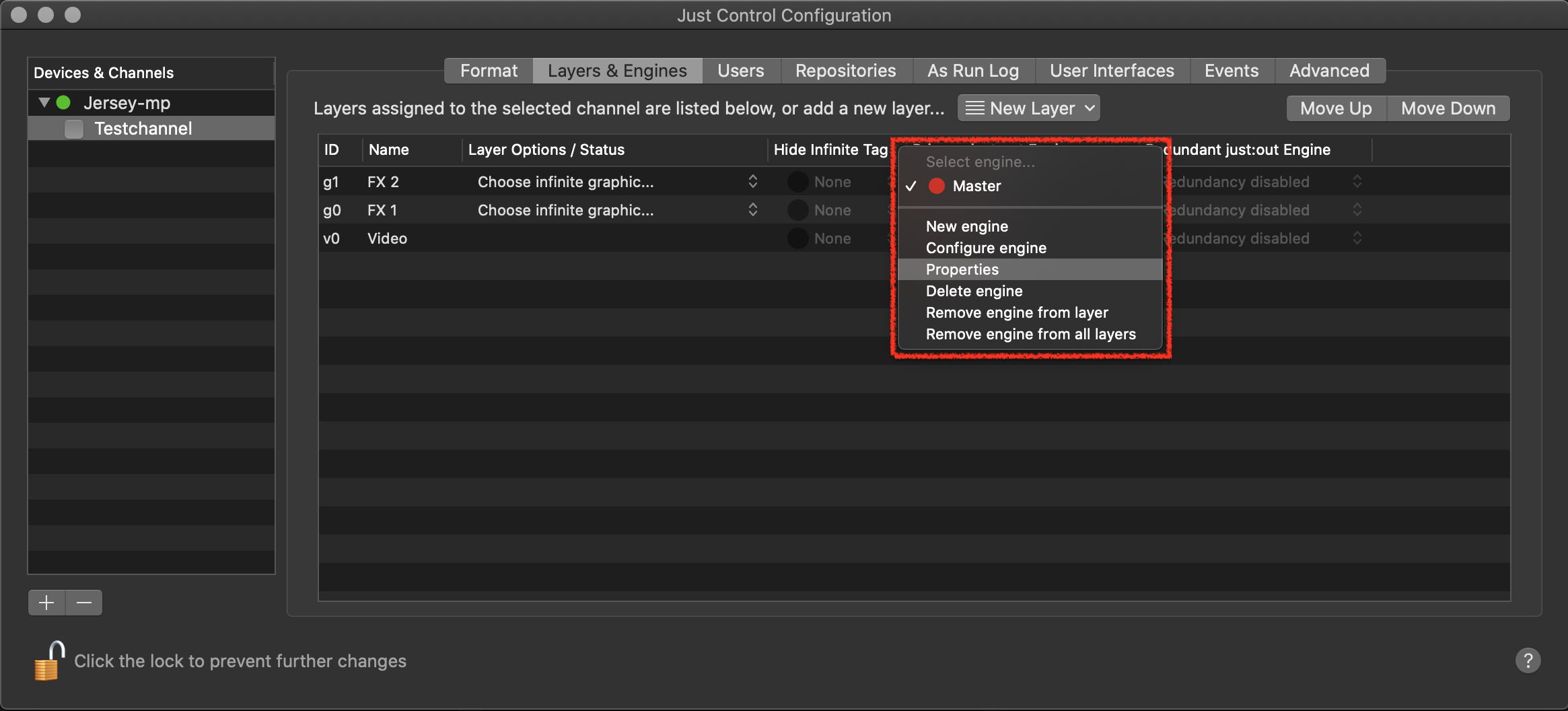Choose Configure engine menu item

tap(1030, 248)
